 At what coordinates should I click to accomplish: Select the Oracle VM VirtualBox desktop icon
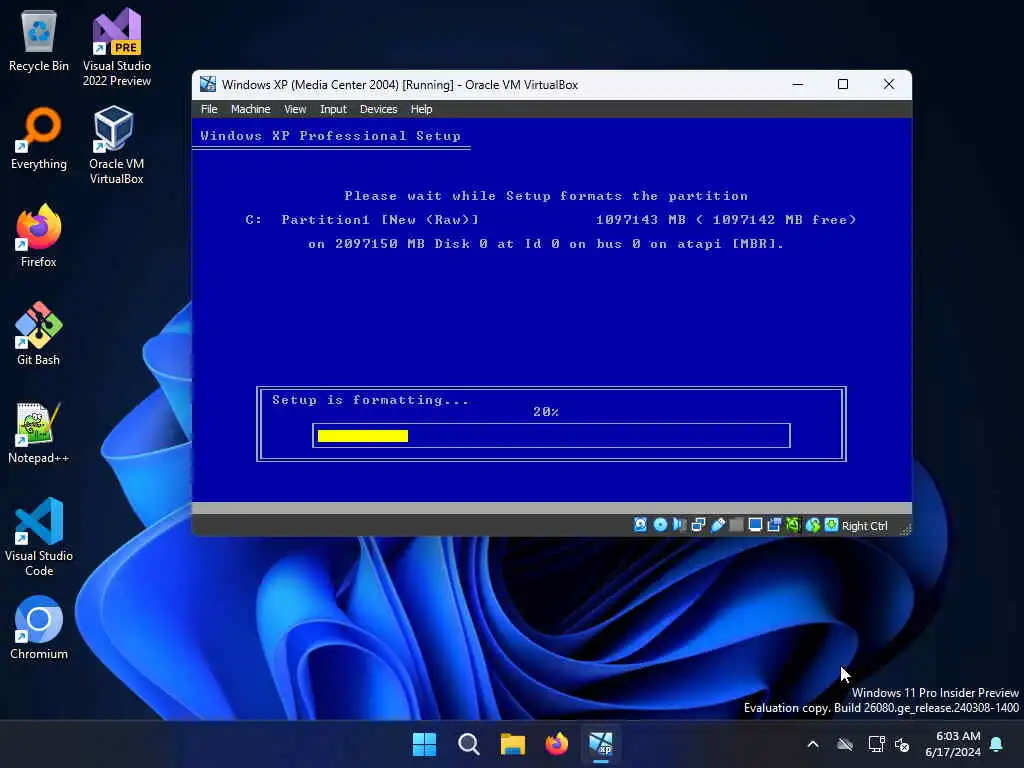tap(116, 146)
